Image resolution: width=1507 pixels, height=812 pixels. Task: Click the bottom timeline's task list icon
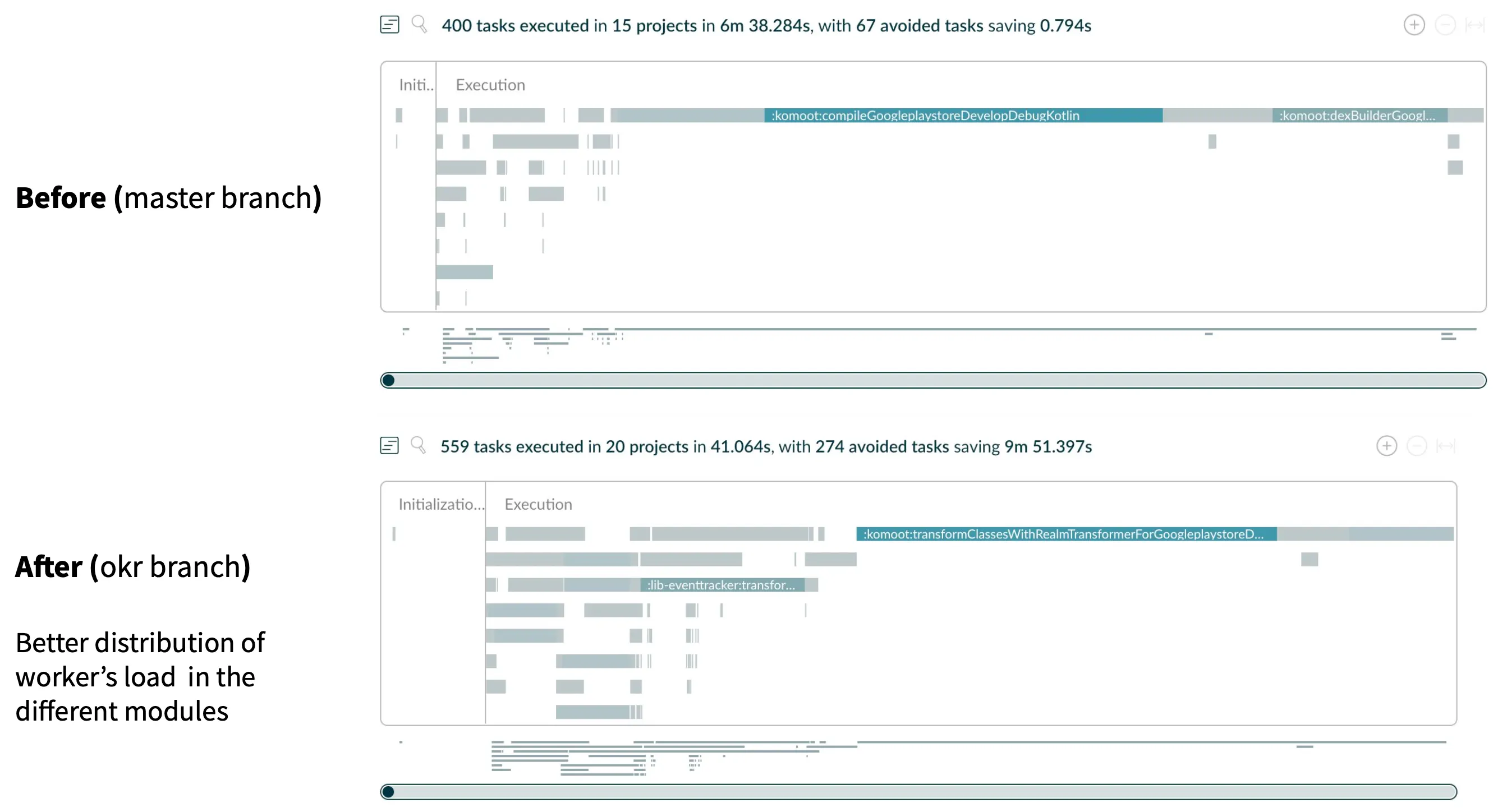click(389, 446)
